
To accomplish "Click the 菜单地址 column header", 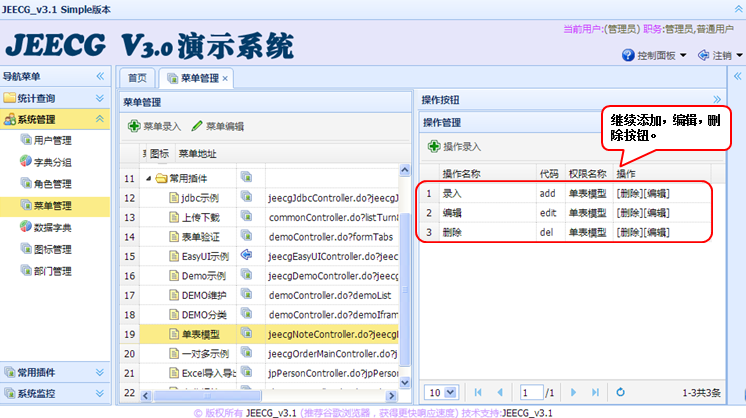I will (x=197, y=154).
